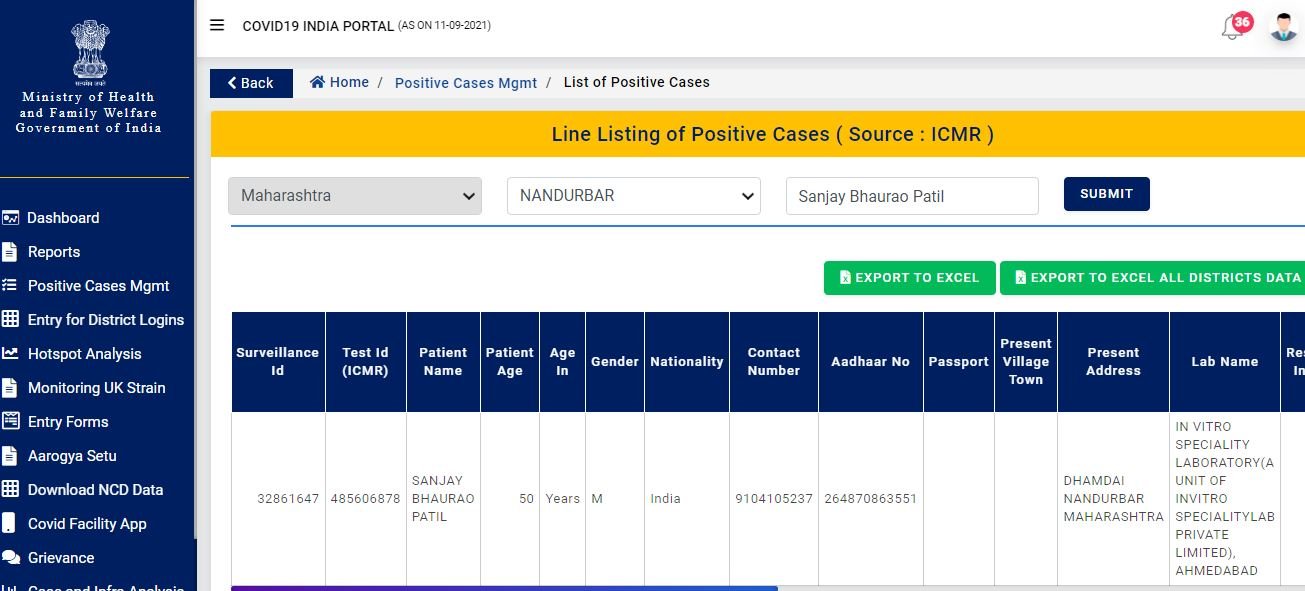Click the user profile avatar
This screenshot has height=591, width=1305.
click(1283, 27)
